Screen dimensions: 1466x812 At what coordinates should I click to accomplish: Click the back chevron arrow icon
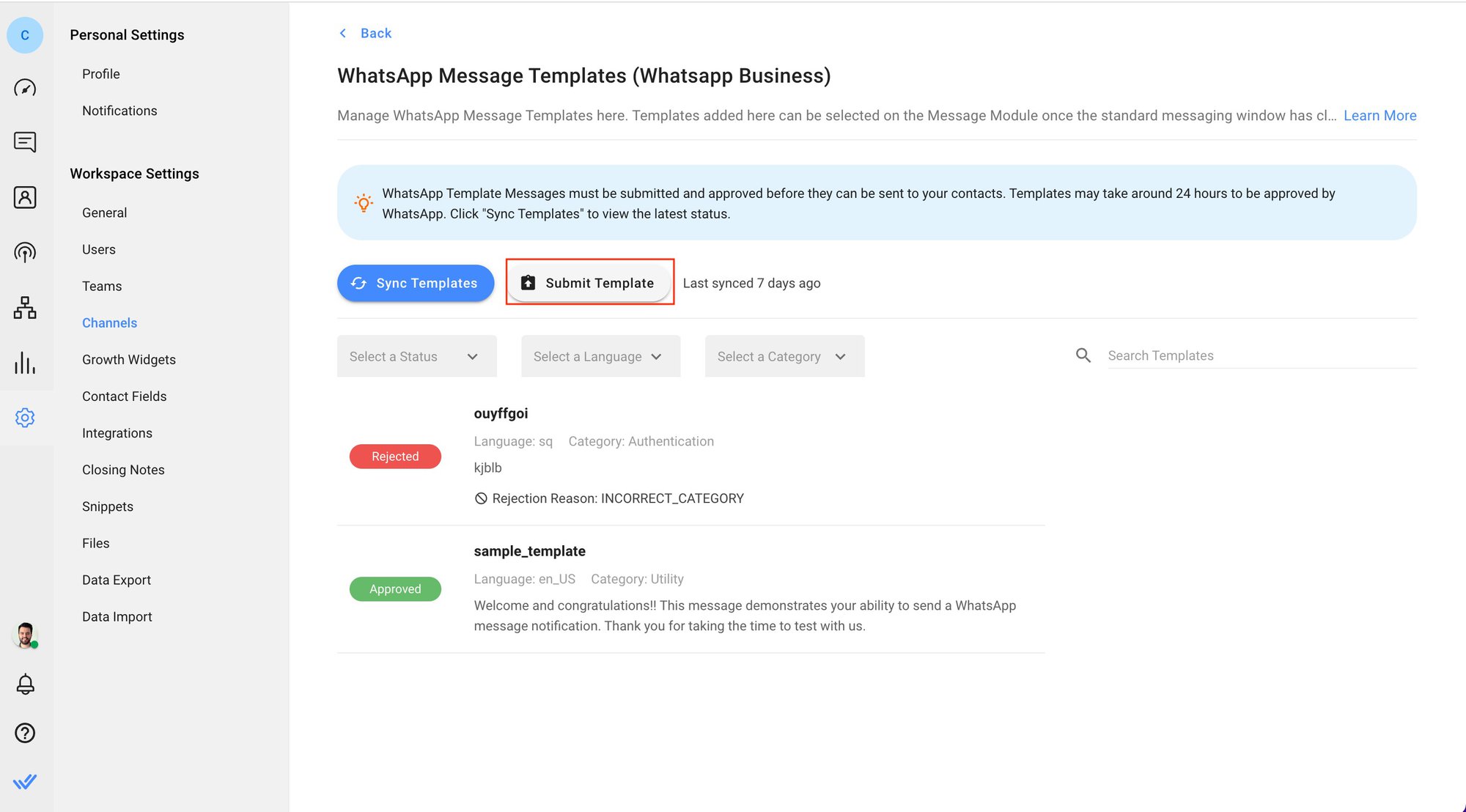click(x=343, y=33)
